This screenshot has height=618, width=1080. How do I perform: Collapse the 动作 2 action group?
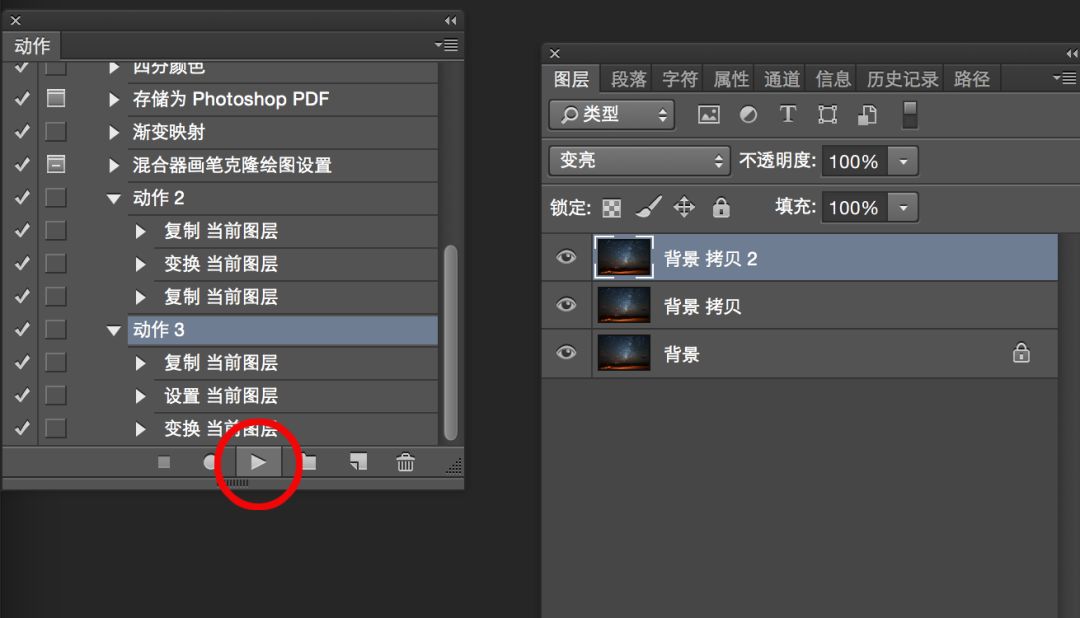tap(113, 197)
